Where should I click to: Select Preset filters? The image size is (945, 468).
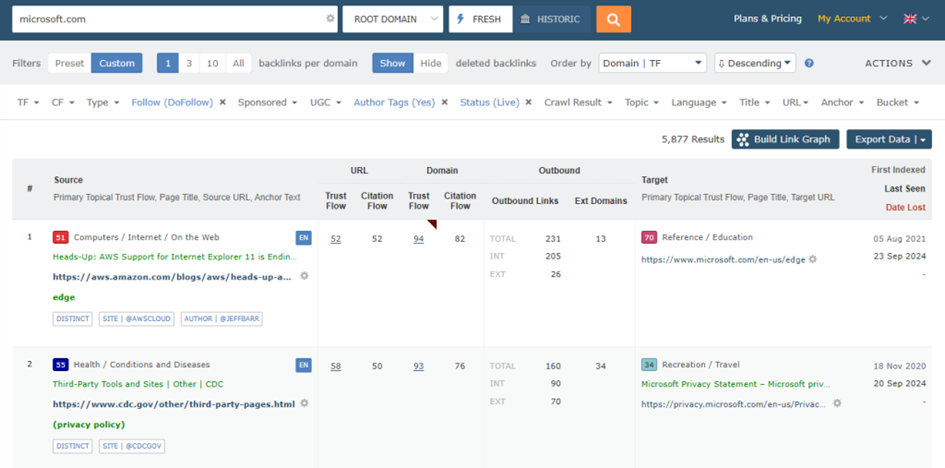click(70, 63)
